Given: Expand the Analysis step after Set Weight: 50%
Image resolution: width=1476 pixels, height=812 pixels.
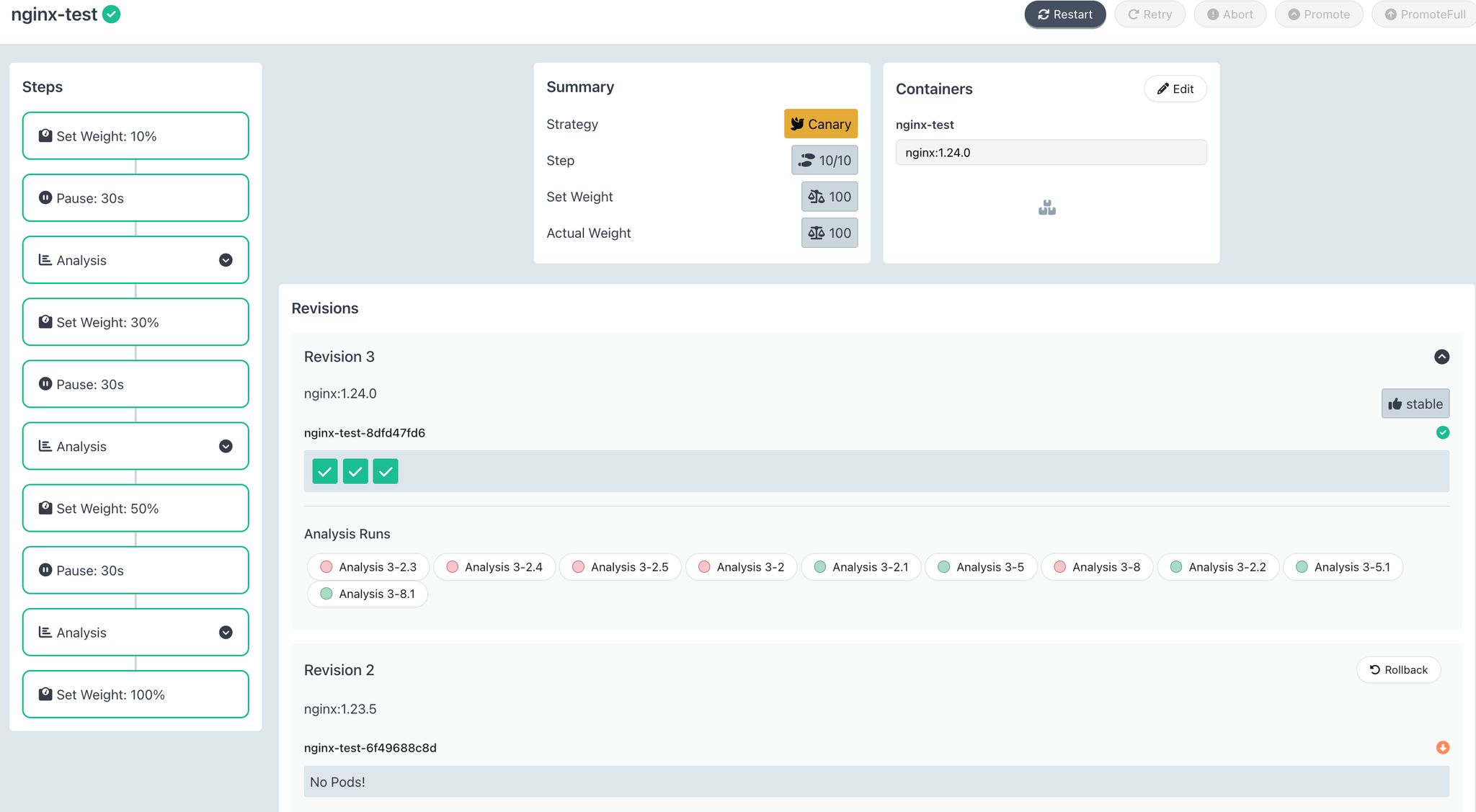Looking at the screenshot, I should (x=226, y=632).
